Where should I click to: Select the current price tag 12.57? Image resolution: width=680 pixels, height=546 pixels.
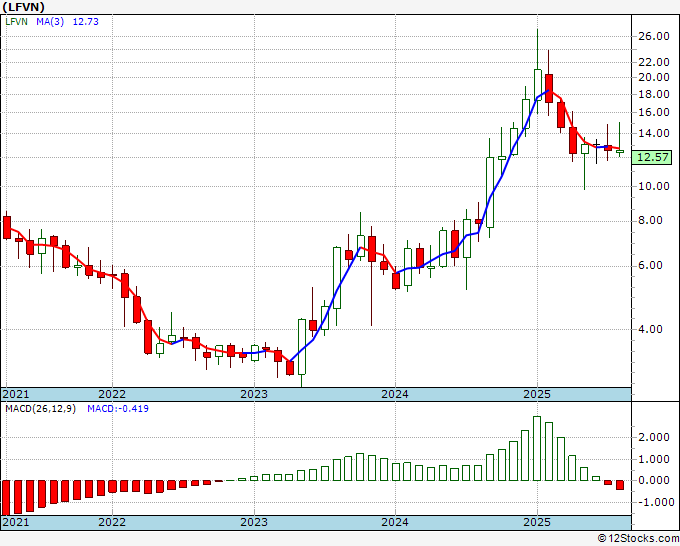(651, 157)
